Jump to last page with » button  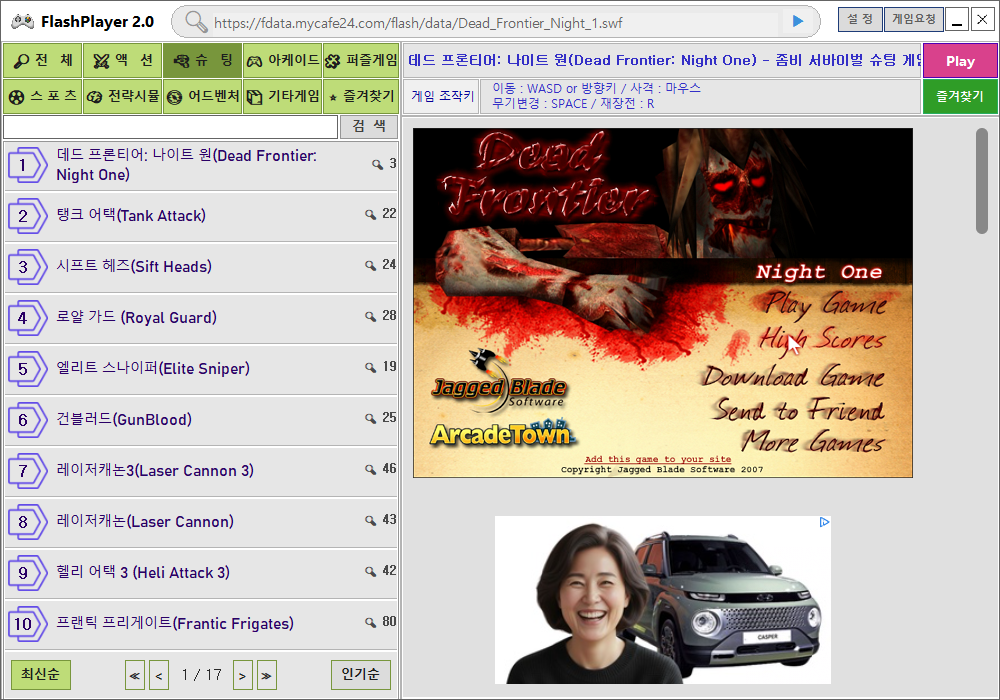pos(267,675)
